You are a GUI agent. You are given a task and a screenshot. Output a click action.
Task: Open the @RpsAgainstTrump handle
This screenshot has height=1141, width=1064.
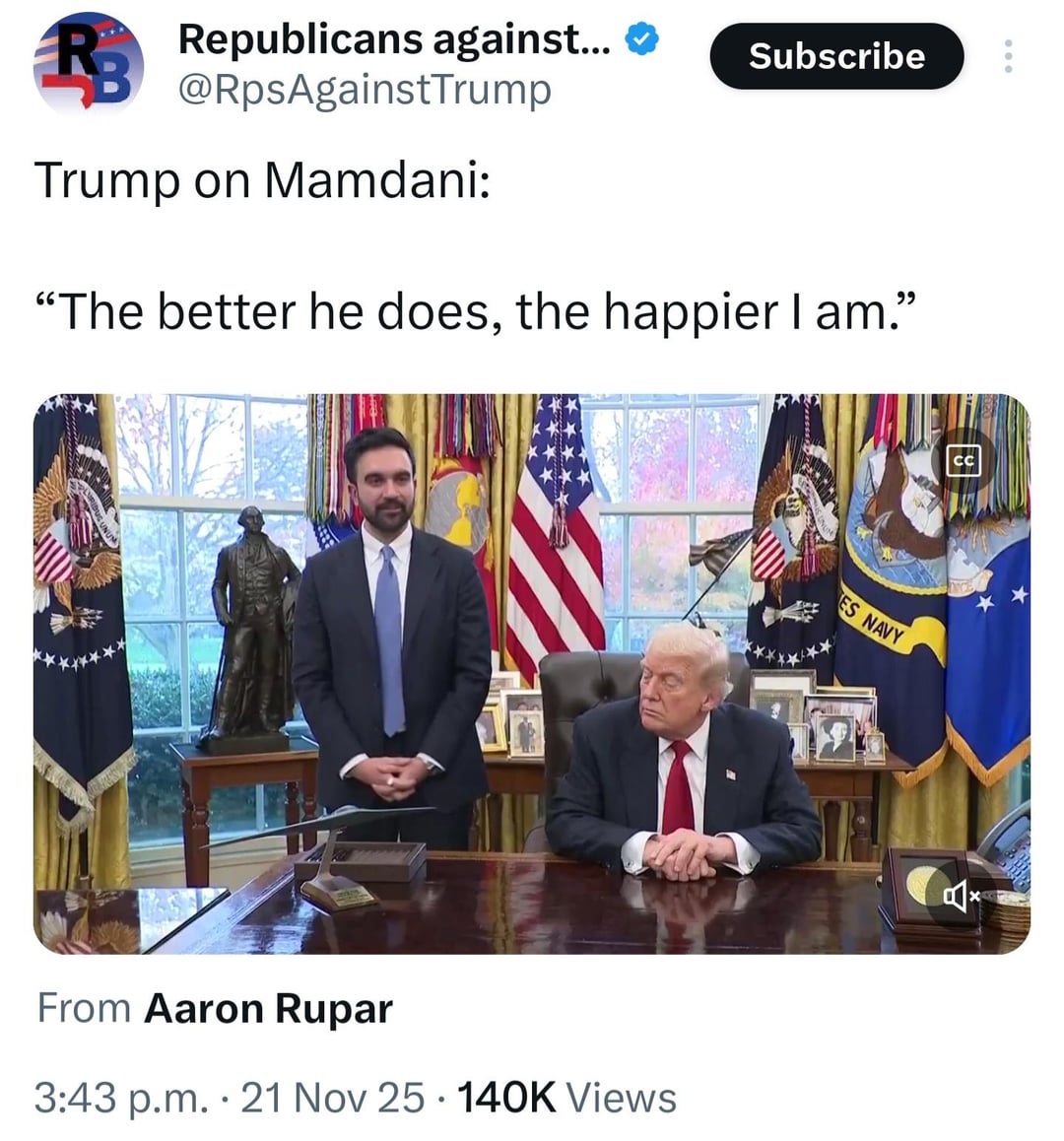point(365,90)
